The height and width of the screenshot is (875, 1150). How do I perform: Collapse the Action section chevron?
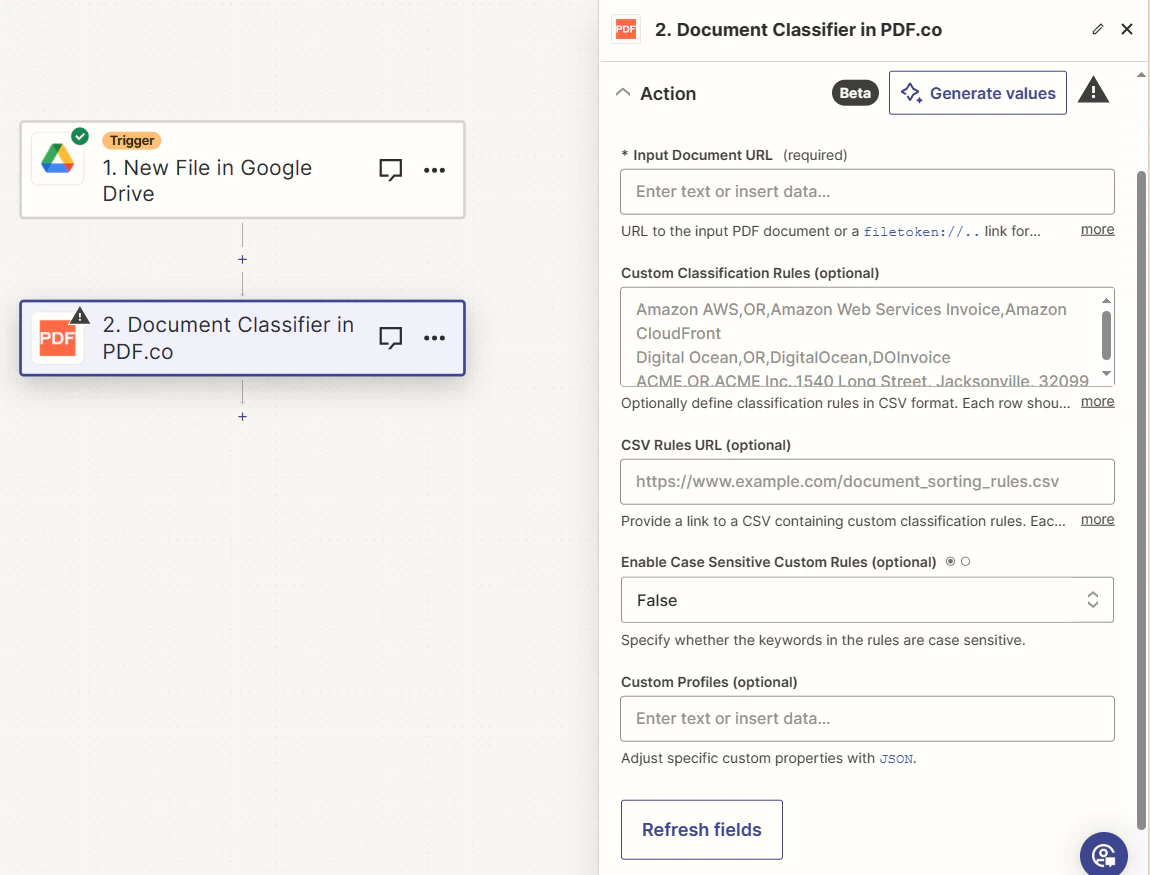pyautogui.click(x=623, y=92)
